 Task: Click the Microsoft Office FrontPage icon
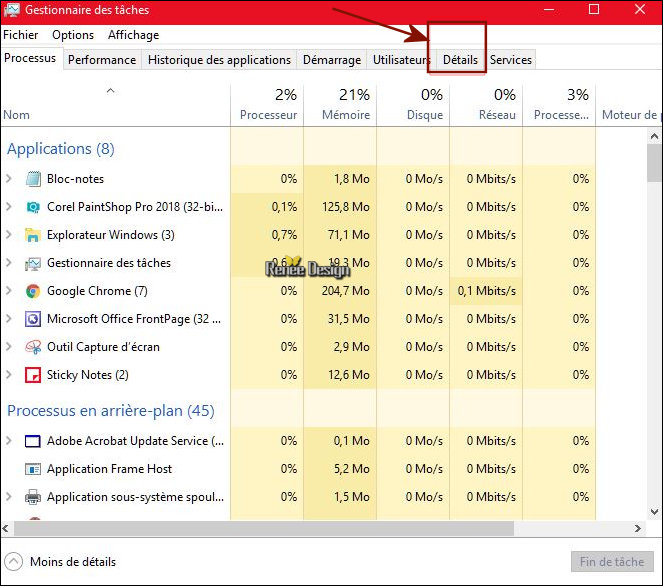click(x=33, y=319)
